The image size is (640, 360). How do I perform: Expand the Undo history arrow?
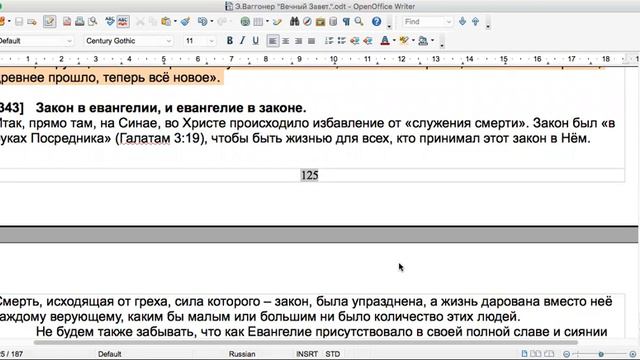coord(211,22)
